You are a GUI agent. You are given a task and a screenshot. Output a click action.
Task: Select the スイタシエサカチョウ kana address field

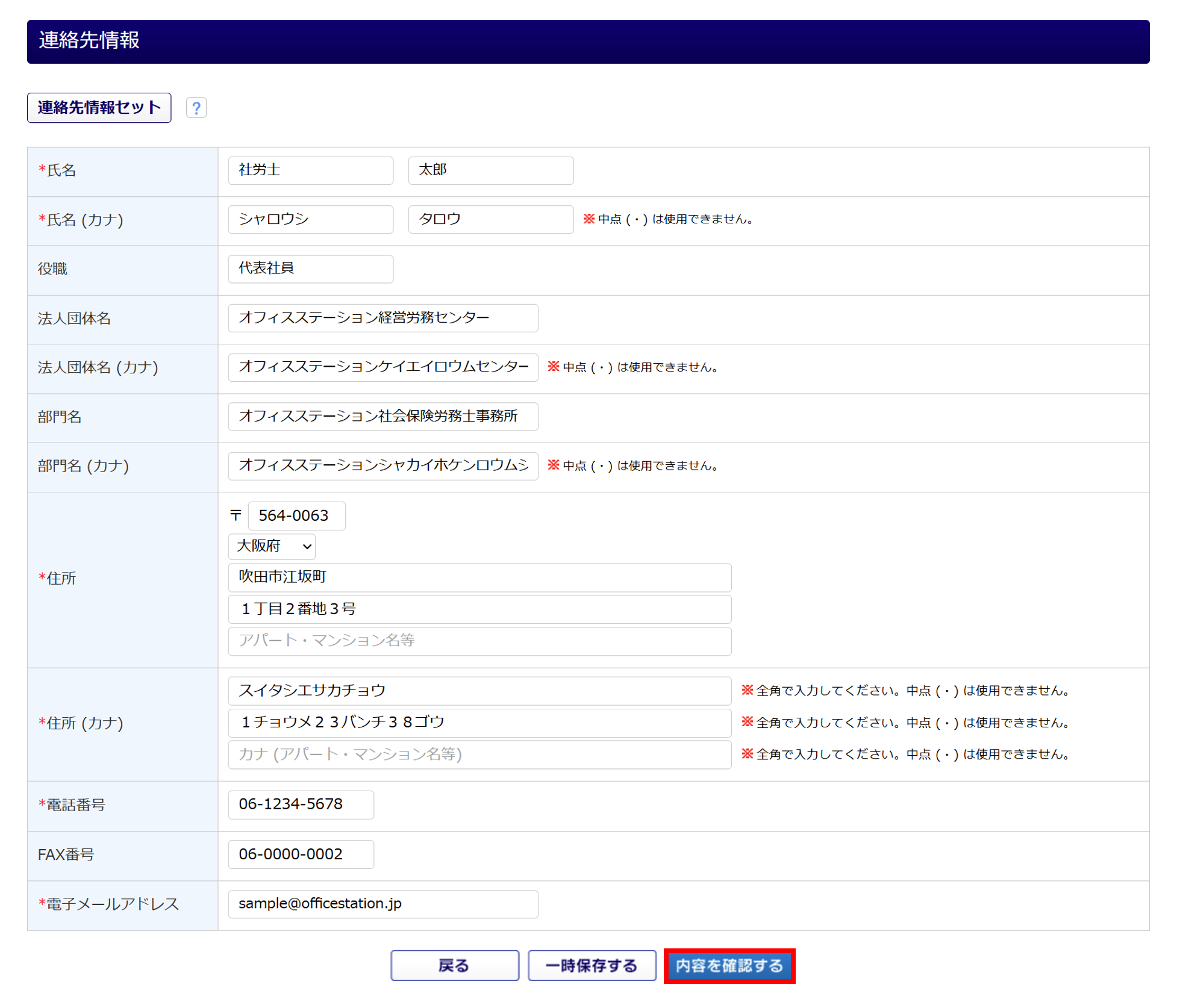tap(479, 691)
